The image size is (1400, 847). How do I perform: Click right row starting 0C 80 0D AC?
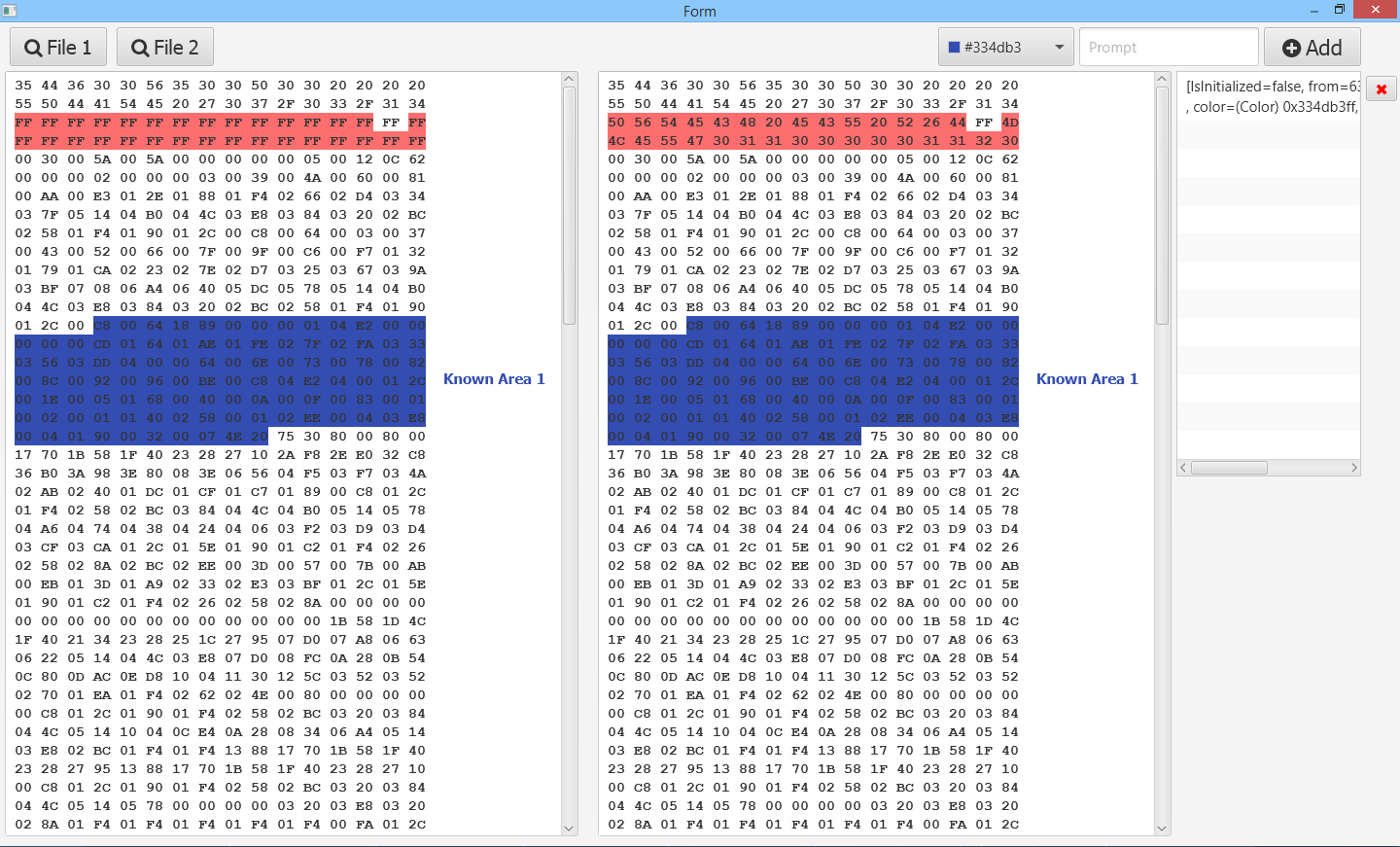click(x=813, y=677)
